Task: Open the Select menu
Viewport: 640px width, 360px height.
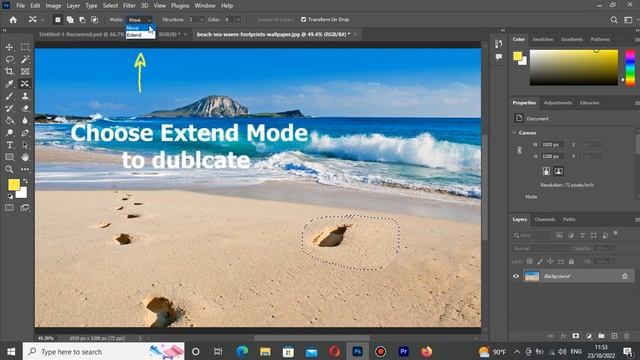Action: click(x=110, y=6)
